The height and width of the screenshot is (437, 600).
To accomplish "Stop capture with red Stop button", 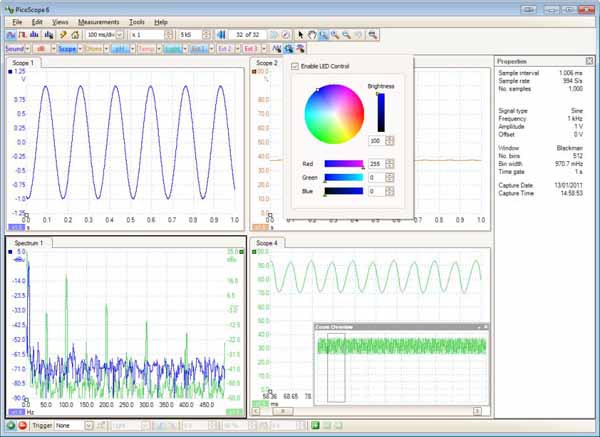I will pos(23,425).
